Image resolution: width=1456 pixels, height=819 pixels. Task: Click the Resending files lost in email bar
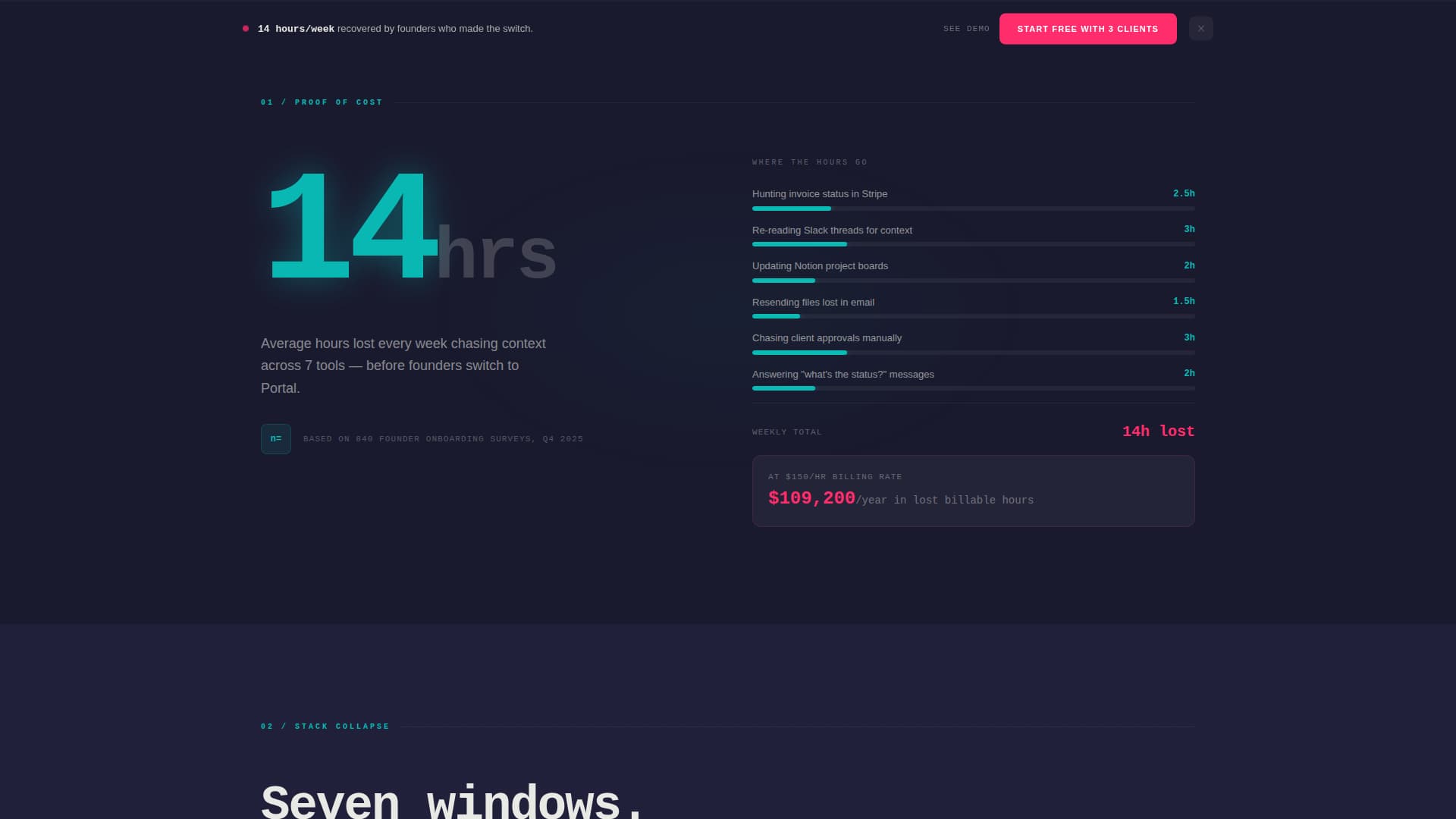click(974, 316)
